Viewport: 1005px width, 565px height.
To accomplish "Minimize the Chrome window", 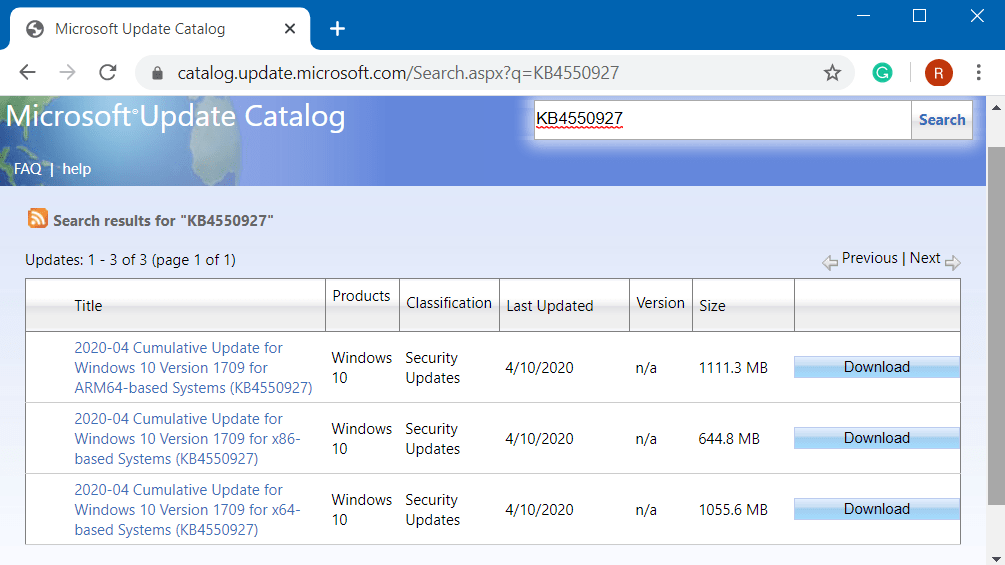I will pos(863,16).
